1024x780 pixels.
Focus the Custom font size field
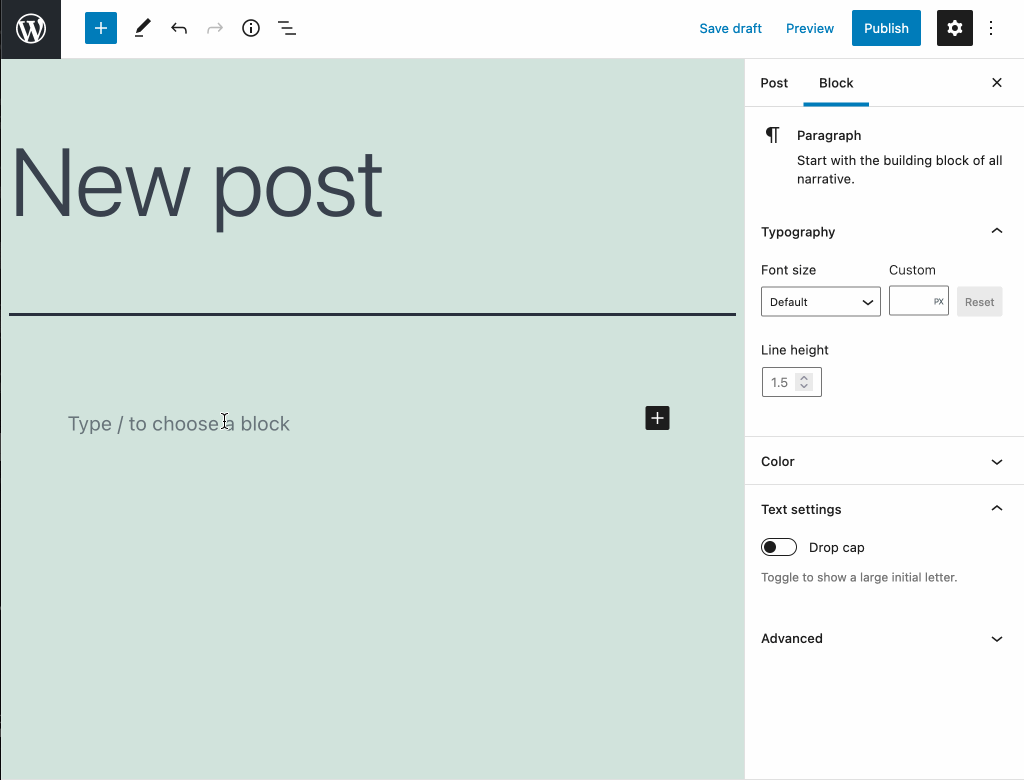coord(918,301)
